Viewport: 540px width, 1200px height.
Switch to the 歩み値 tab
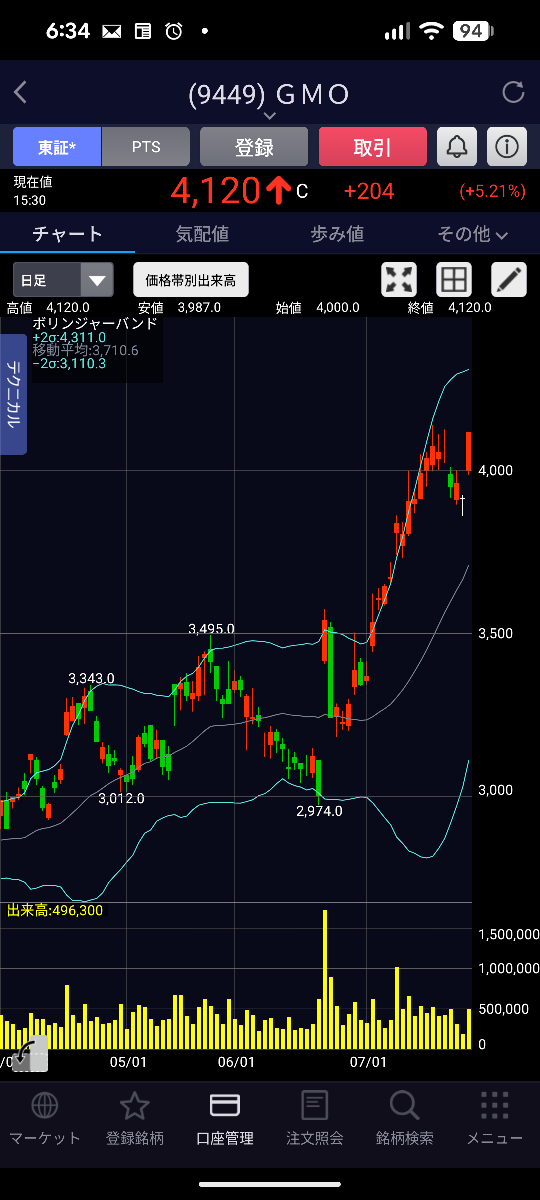pyautogui.click(x=337, y=234)
